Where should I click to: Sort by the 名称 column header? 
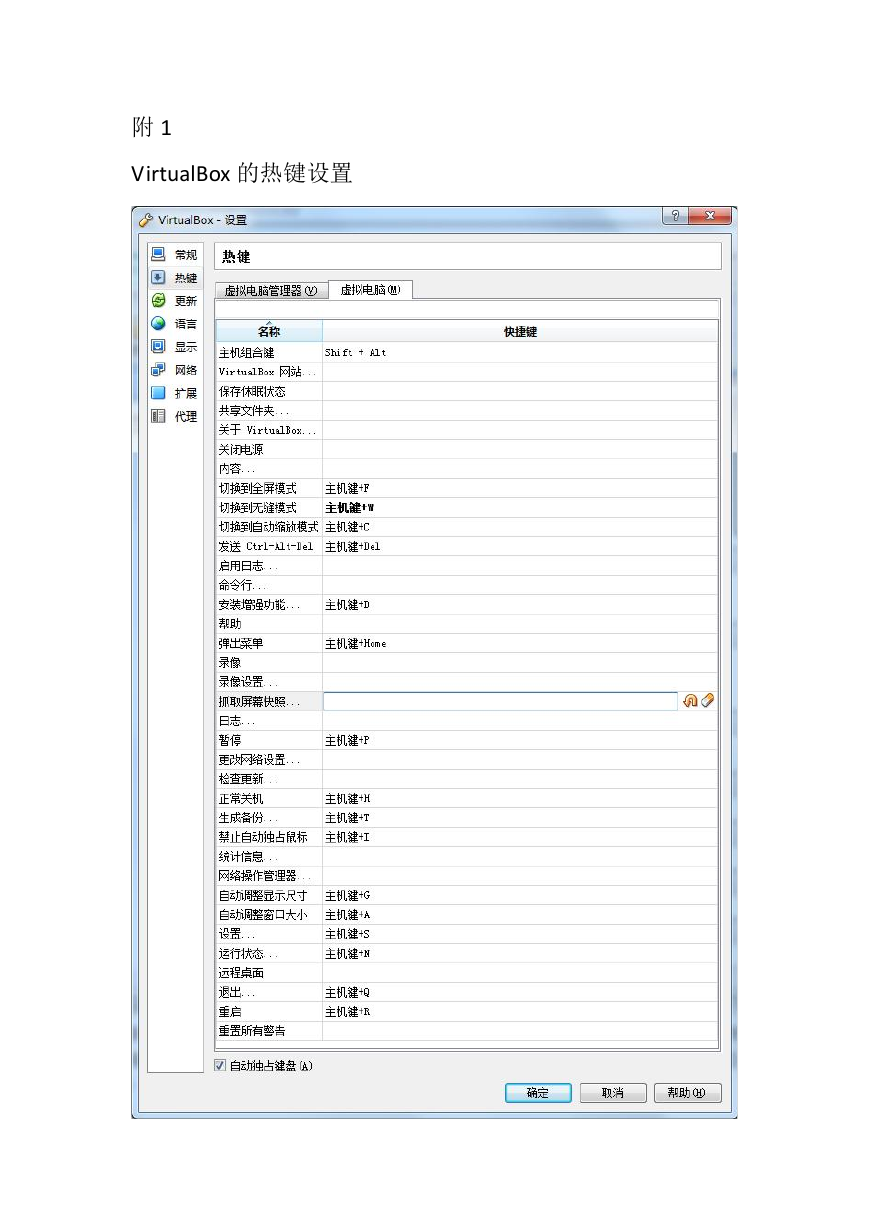269,331
